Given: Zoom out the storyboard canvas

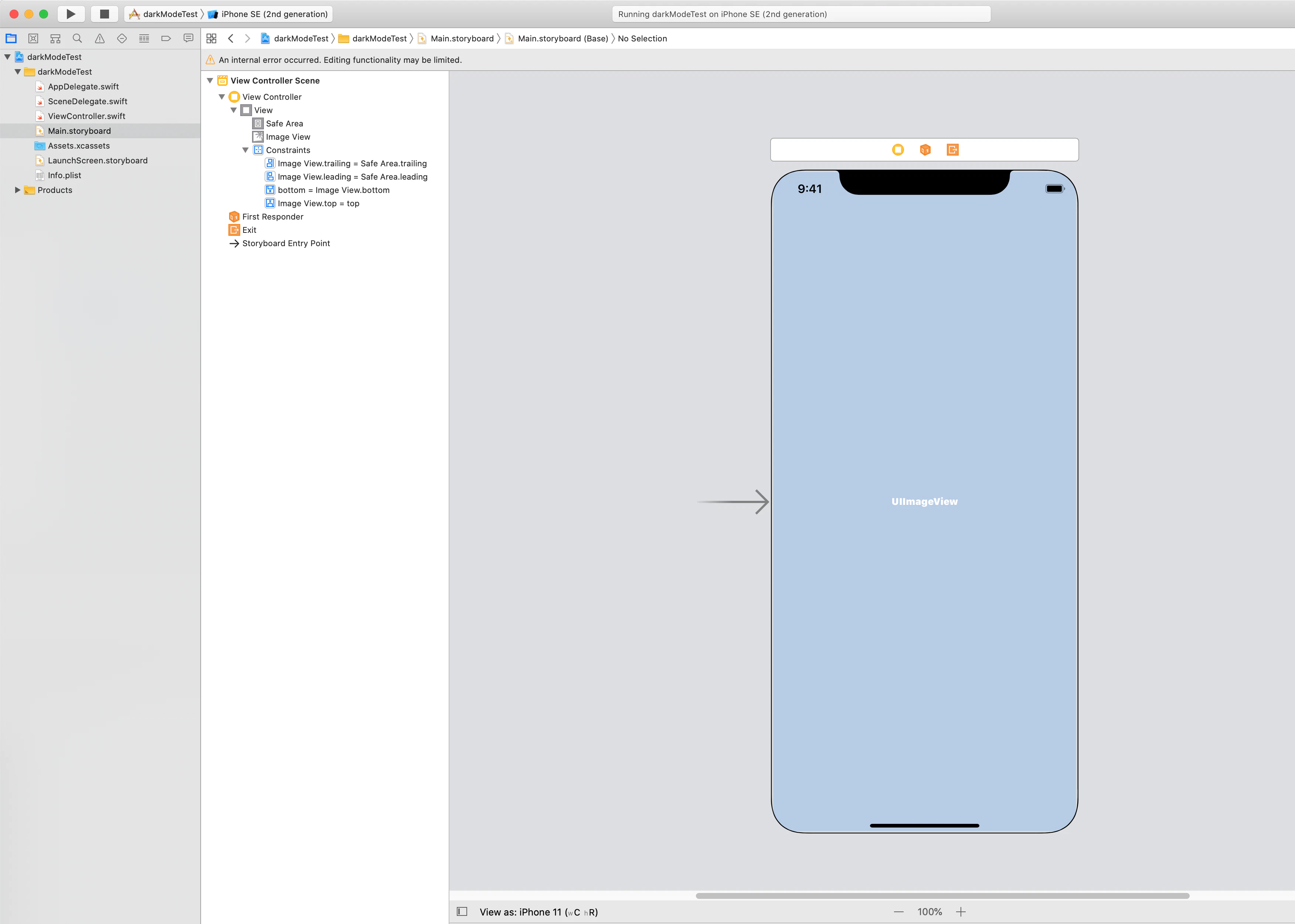Looking at the screenshot, I should click(898, 912).
